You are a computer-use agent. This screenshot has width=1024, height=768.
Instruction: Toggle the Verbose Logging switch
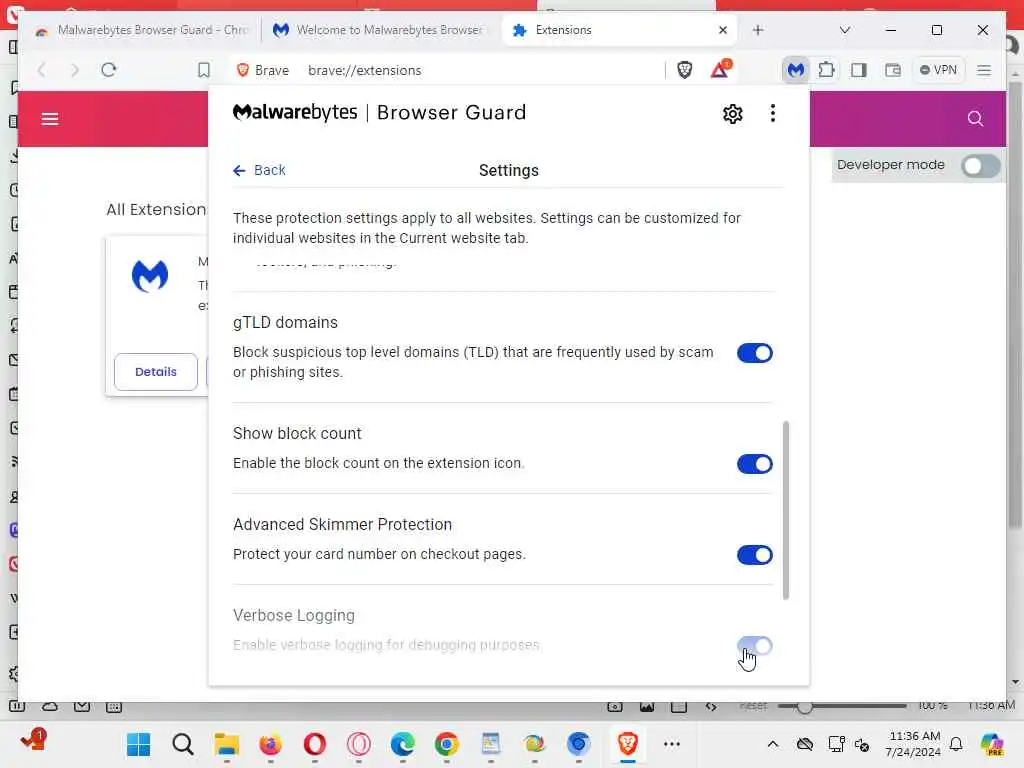[x=754, y=647]
